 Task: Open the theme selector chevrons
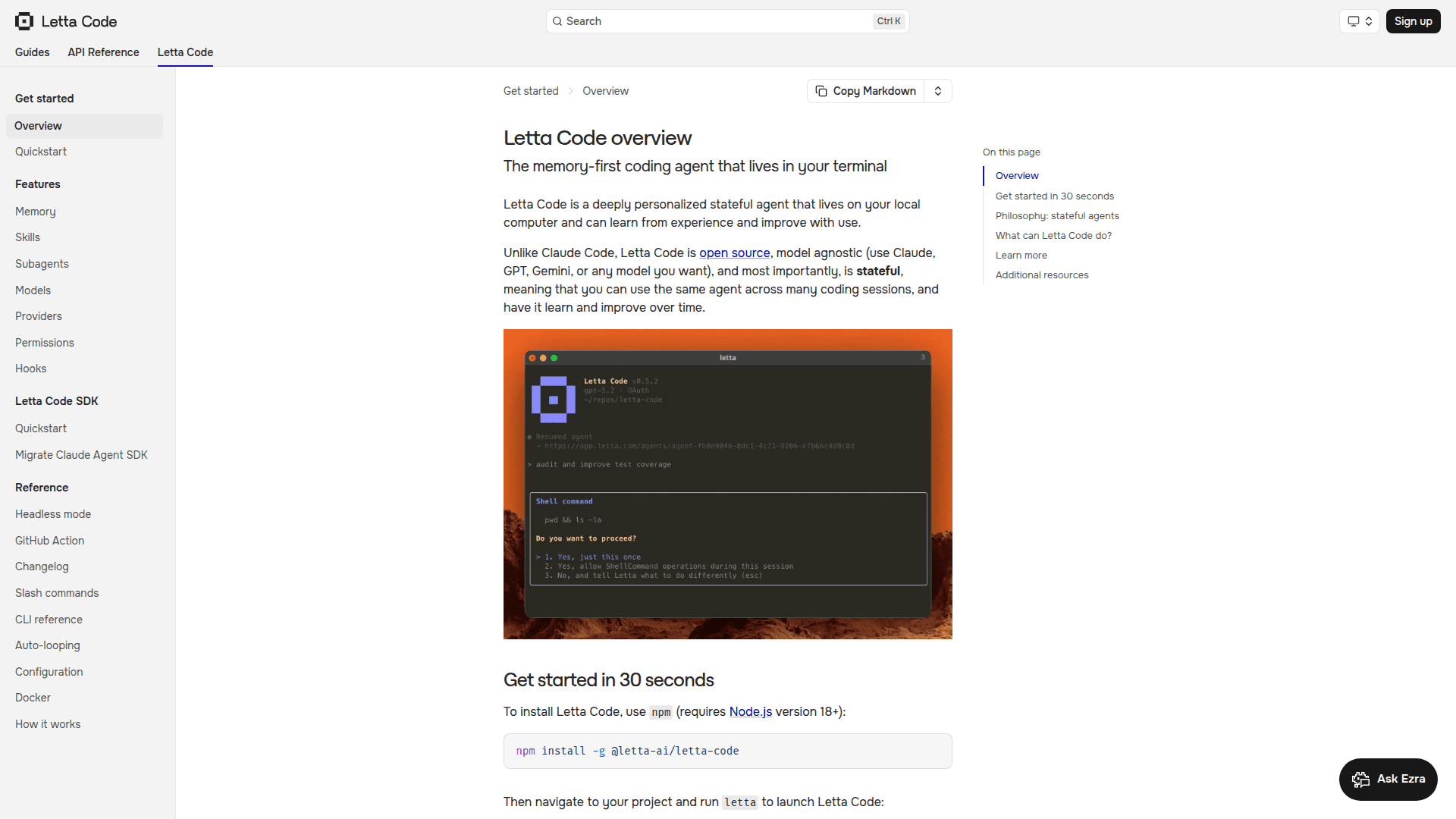click(1369, 20)
